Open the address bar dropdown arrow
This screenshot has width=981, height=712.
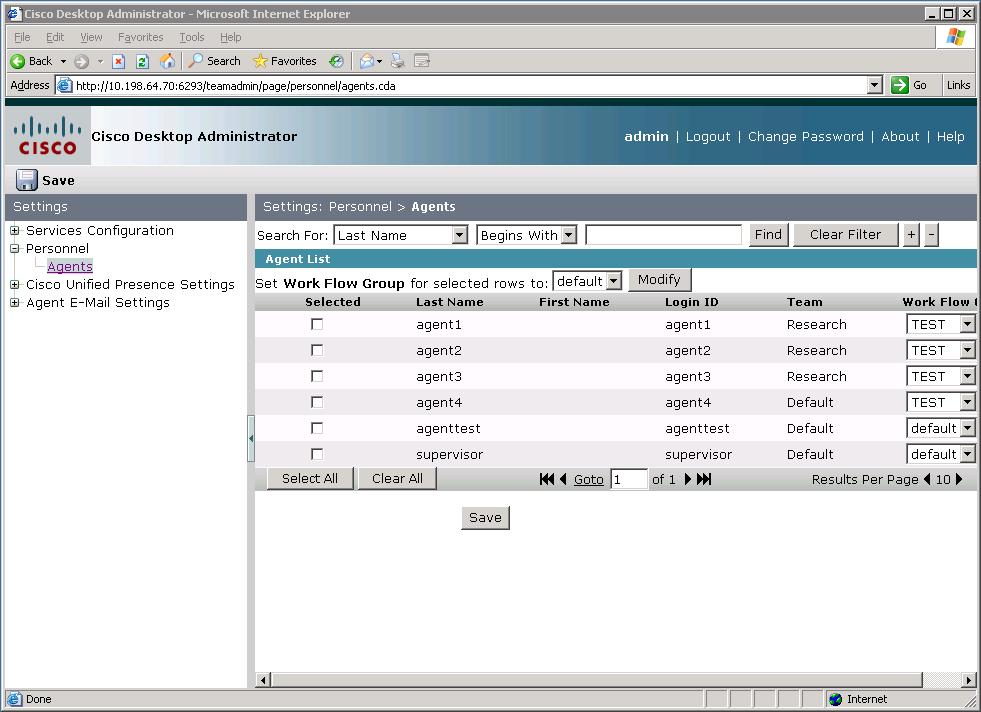tap(875, 85)
